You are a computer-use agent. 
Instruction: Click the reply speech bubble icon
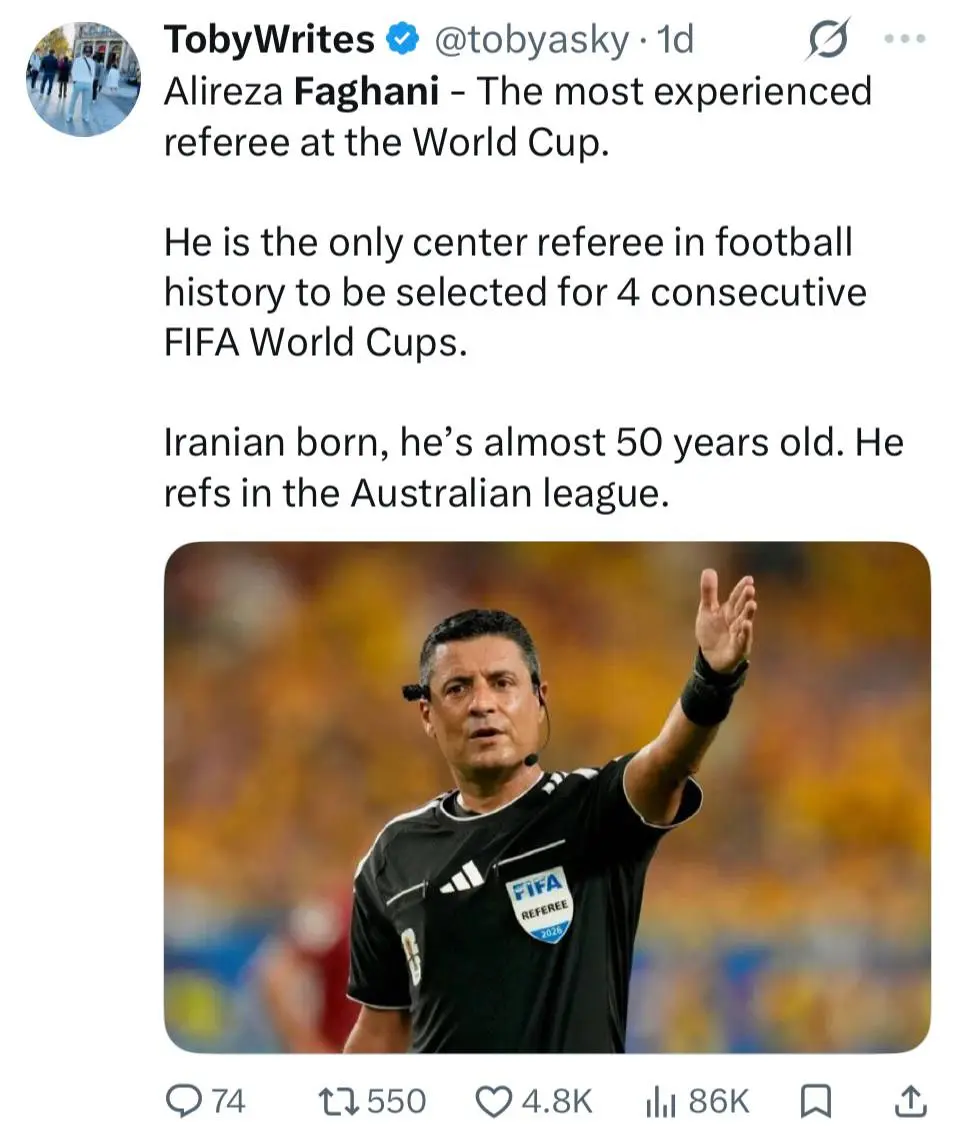pos(183,1101)
